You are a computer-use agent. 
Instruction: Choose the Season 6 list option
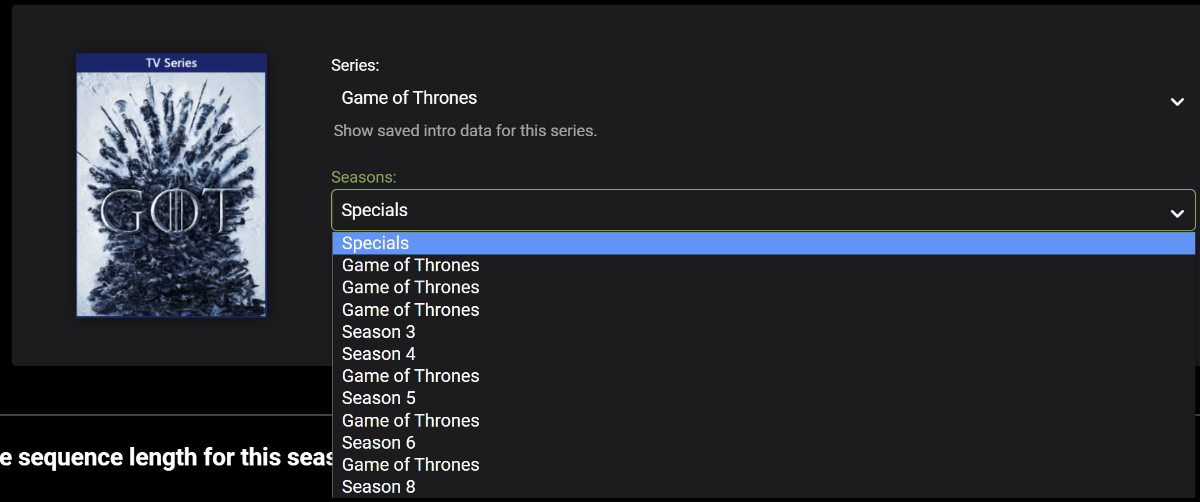[x=378, y=442]
